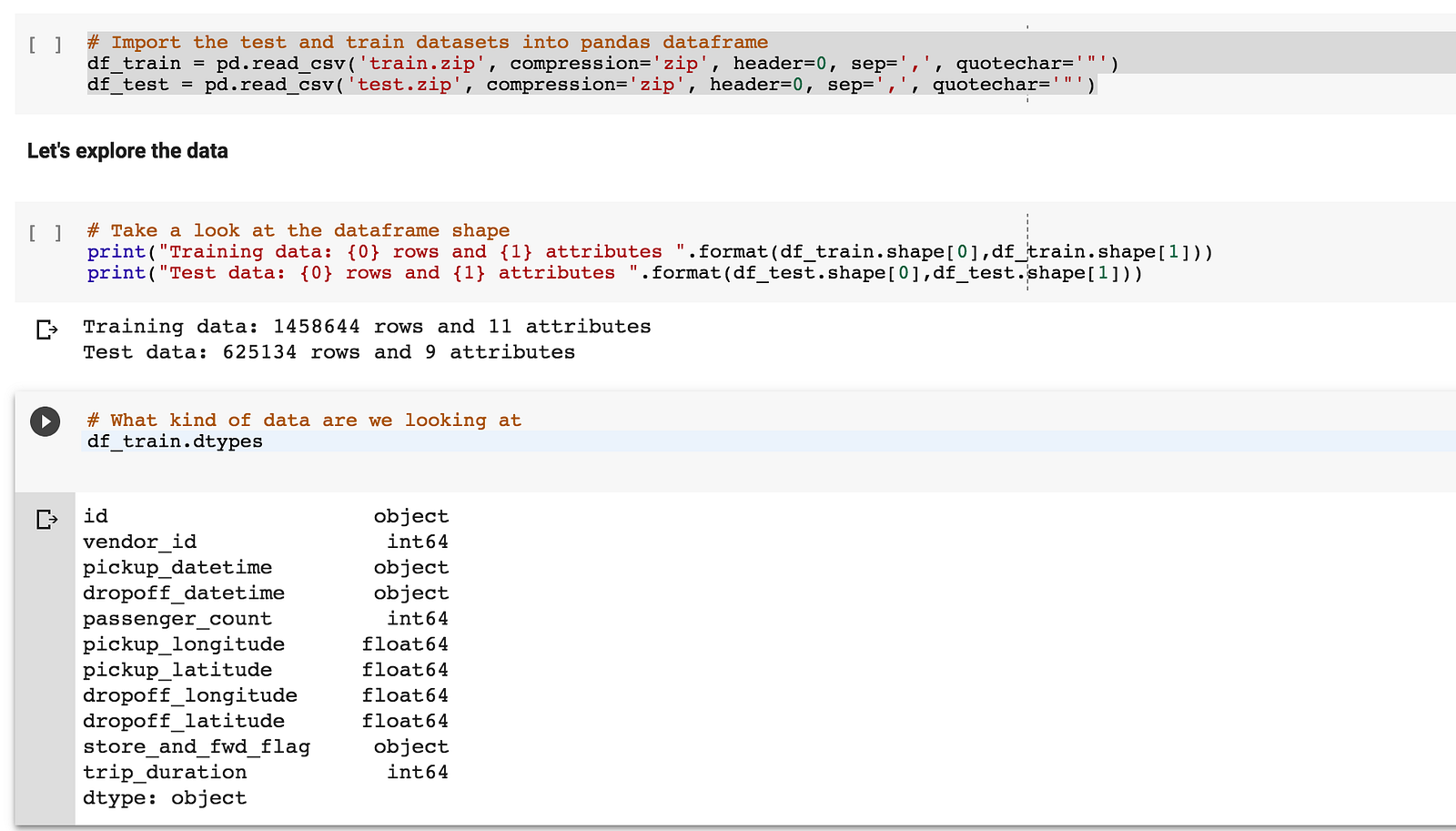Click the 'pickup_longitude' column name in output
This screenshot has height=831, width=1456.
click(184, 644)
